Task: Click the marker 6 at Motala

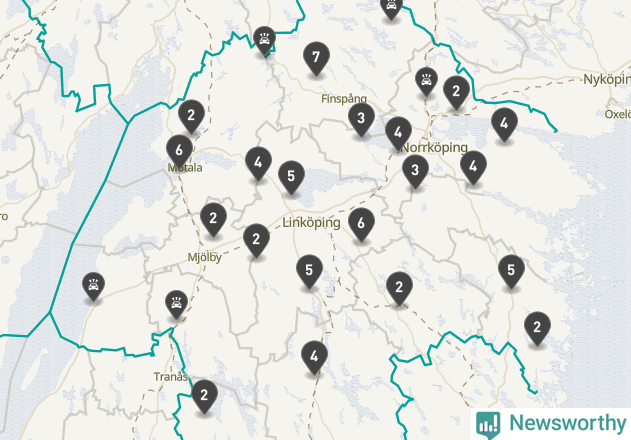Action: click(x=179, y=152)
